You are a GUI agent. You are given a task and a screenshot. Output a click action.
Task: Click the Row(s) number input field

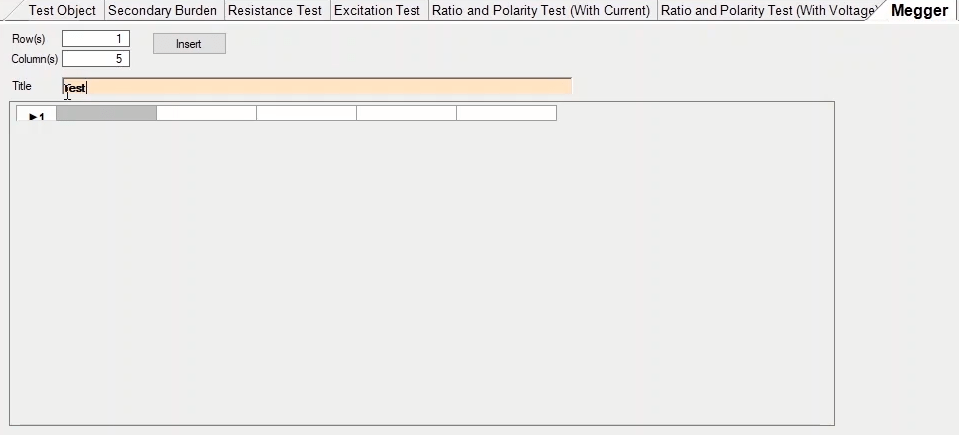(x=96, y=39)
